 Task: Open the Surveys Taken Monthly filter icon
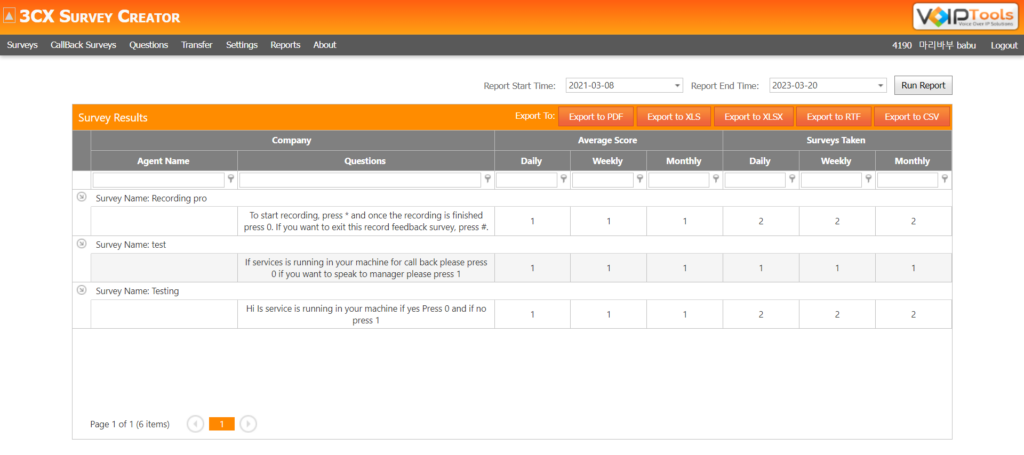pyautogui.click(x=944, y=179)
